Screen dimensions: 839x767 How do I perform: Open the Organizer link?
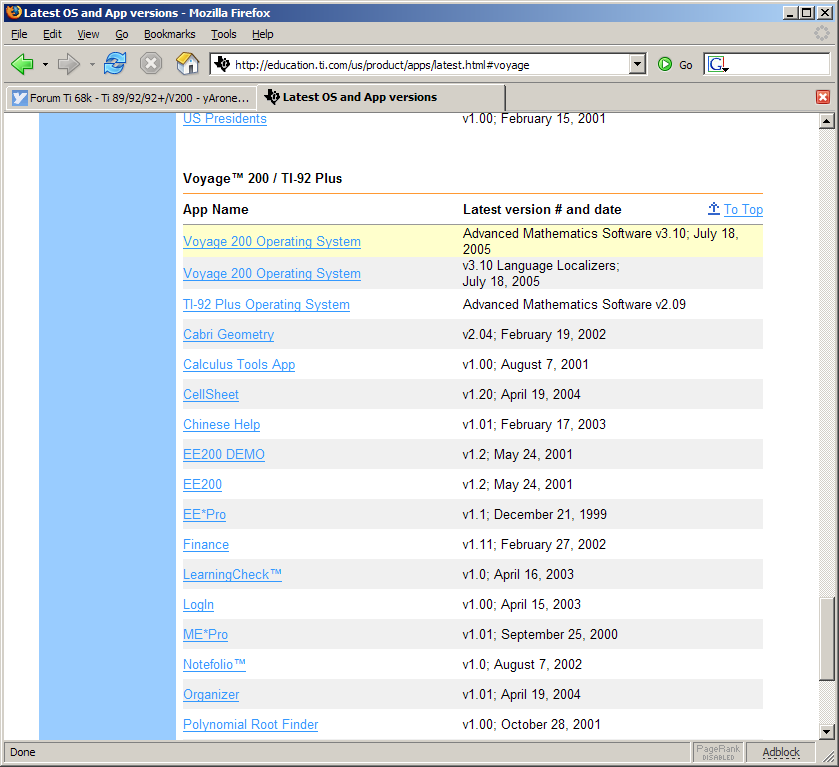tap(211, 694)
